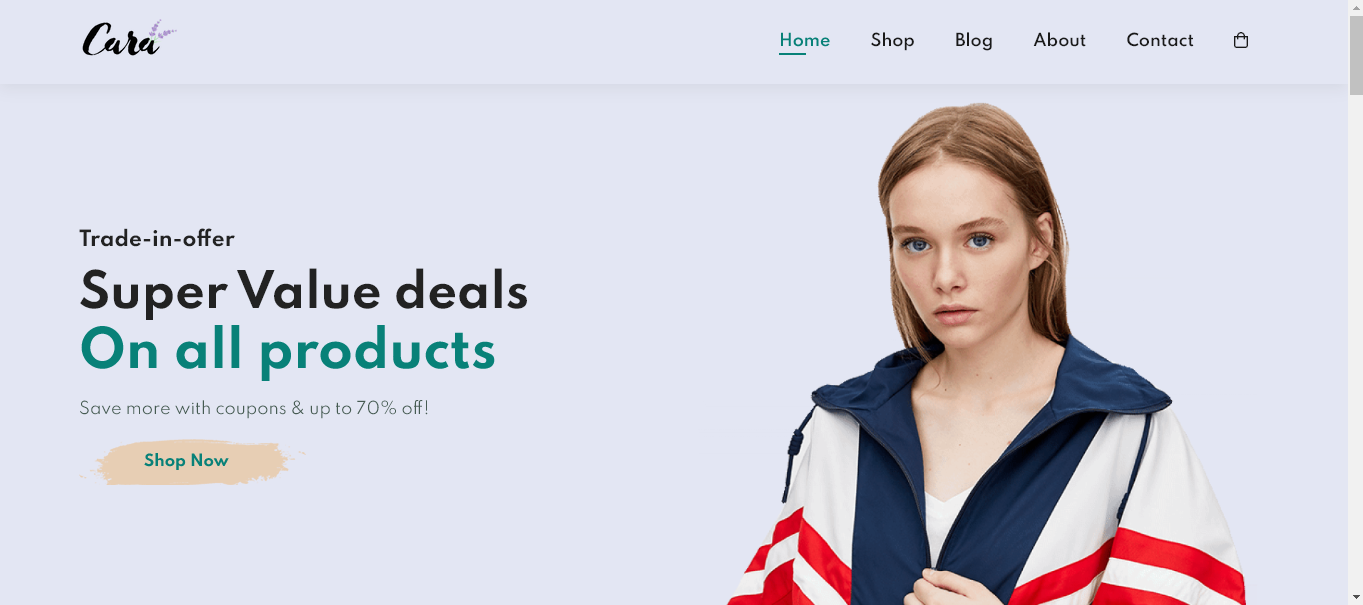Image resolution: width=1363 pixels, height=605 pixels.
Task: Visit the About page link
Action: pyautogui.click(x=1060, y=40)
